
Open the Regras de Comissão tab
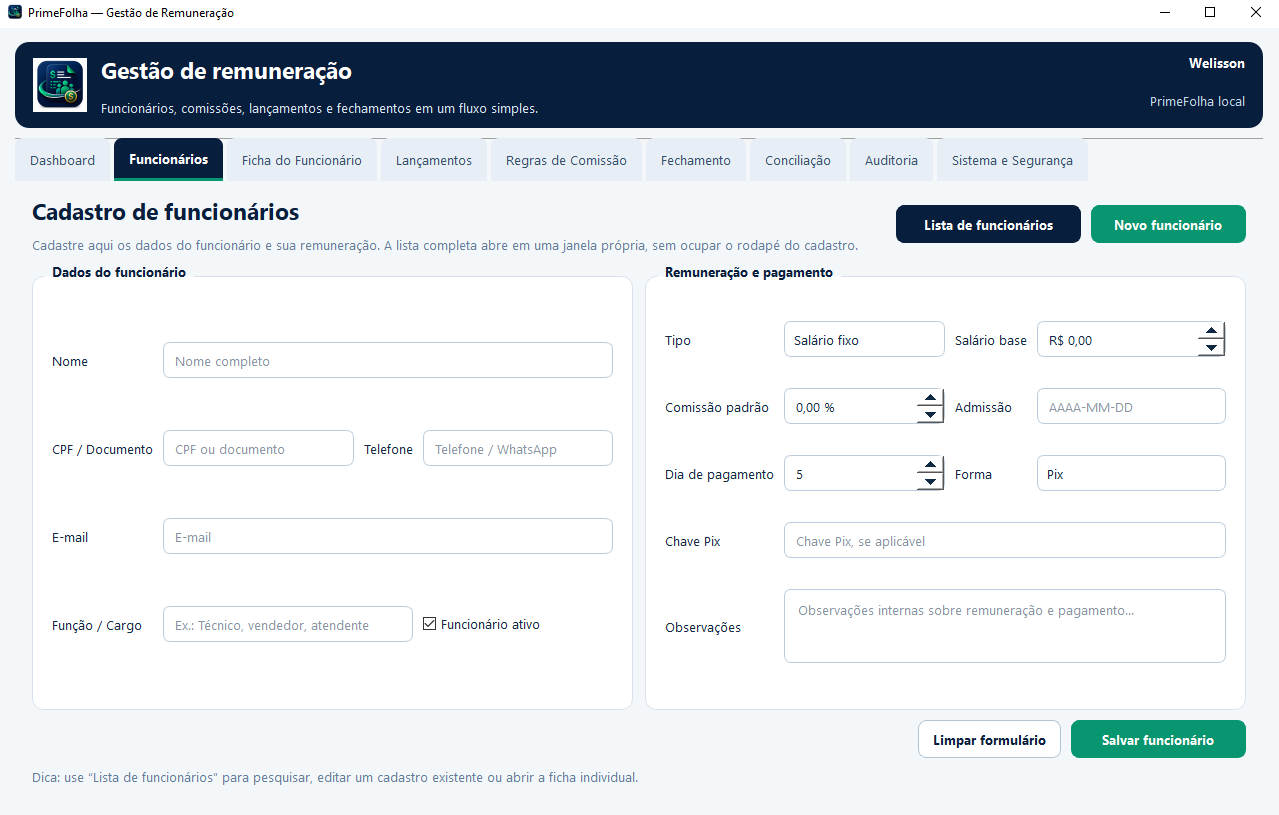[x=566, y=161]
